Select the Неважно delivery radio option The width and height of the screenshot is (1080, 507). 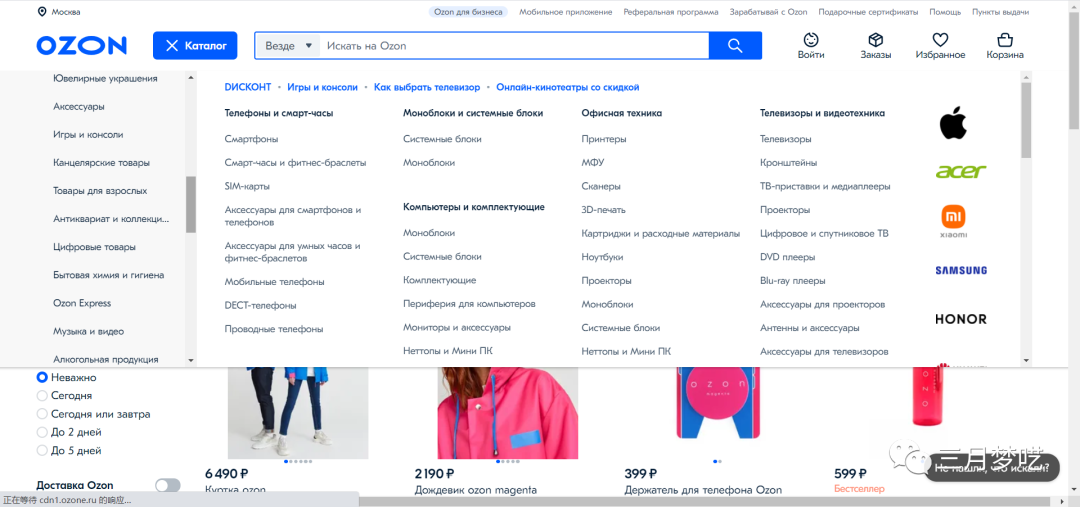click(42, 378)
